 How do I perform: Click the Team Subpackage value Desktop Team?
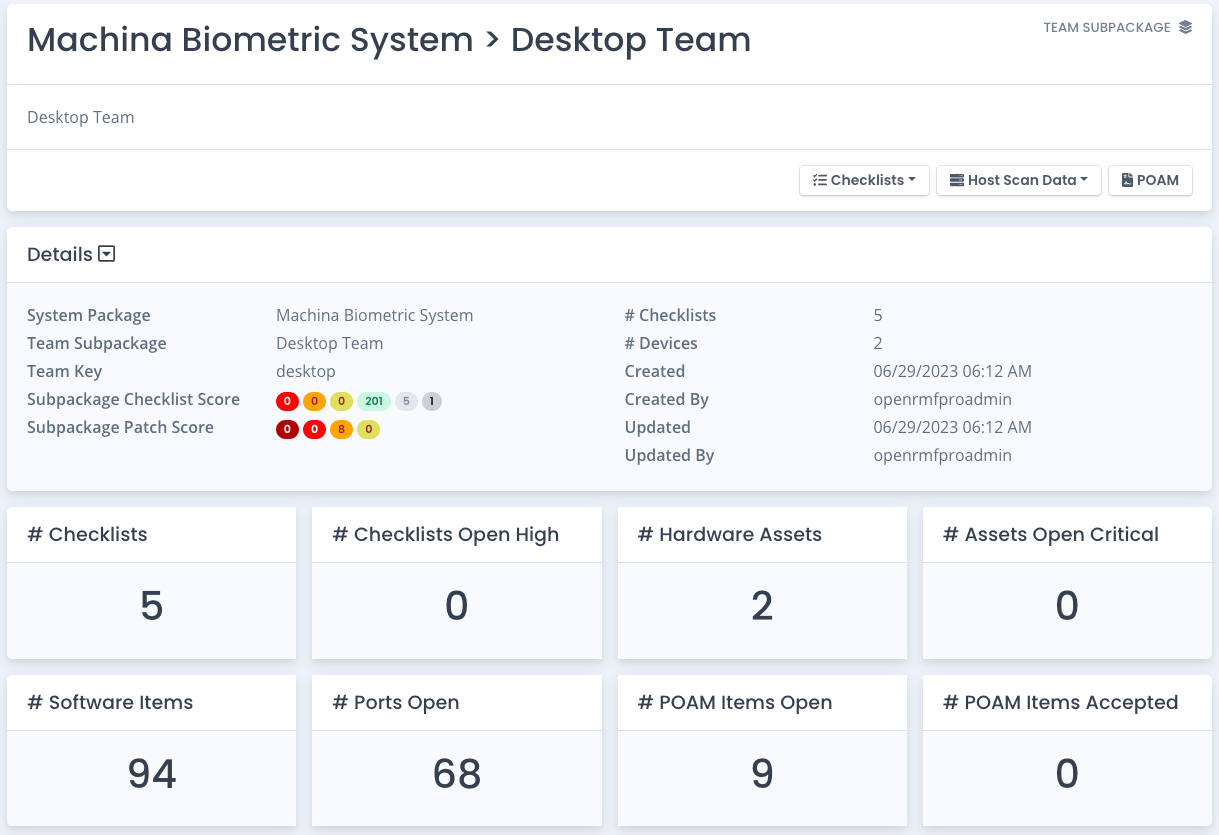click(329, 343)
